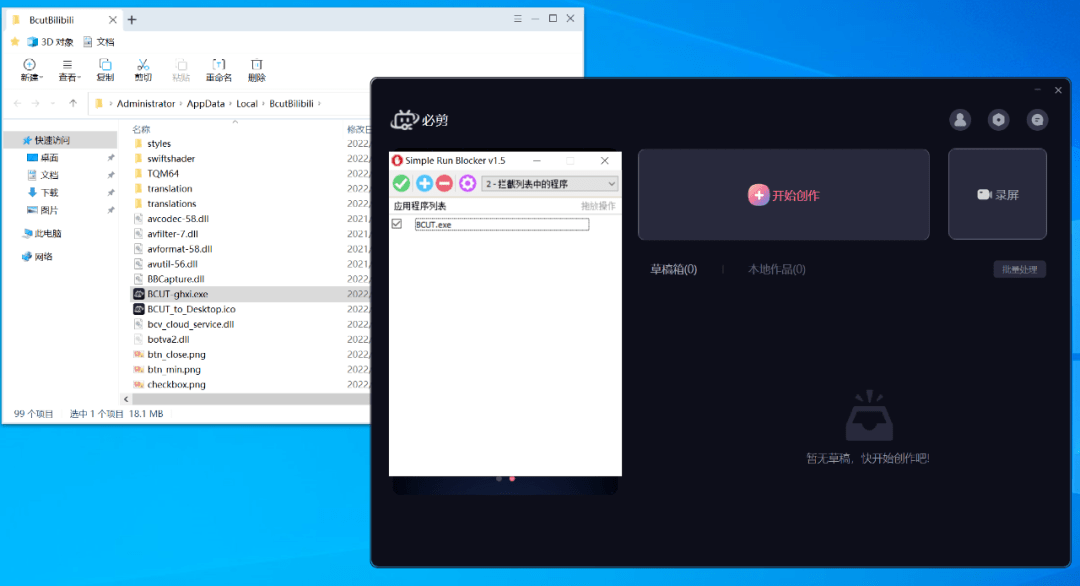The image size is (1080, 586).
Task: Expand the chevron after BcutBilibili in breadcrumb
Action: point(320,103)
